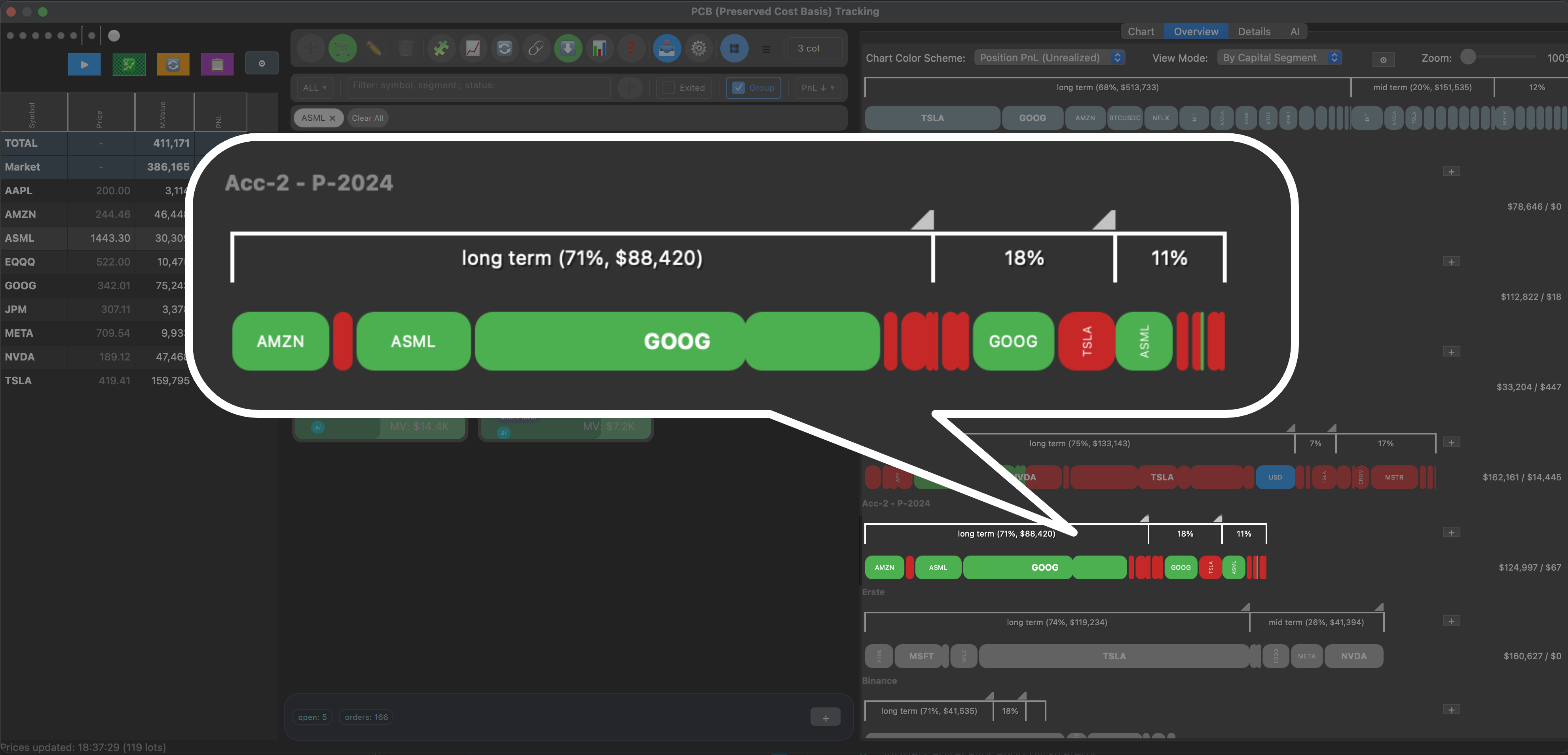Click the purple clipboard icon

[217, 64]
